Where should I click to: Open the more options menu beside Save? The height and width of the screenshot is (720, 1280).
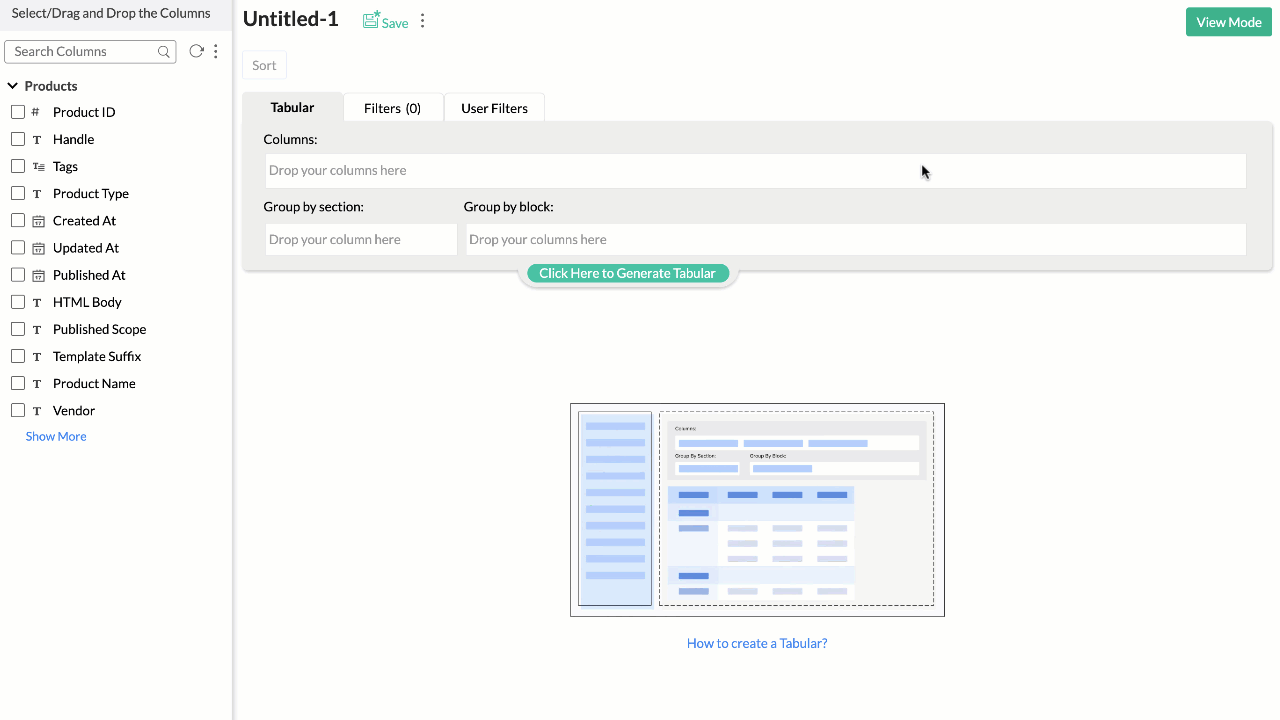422,21
